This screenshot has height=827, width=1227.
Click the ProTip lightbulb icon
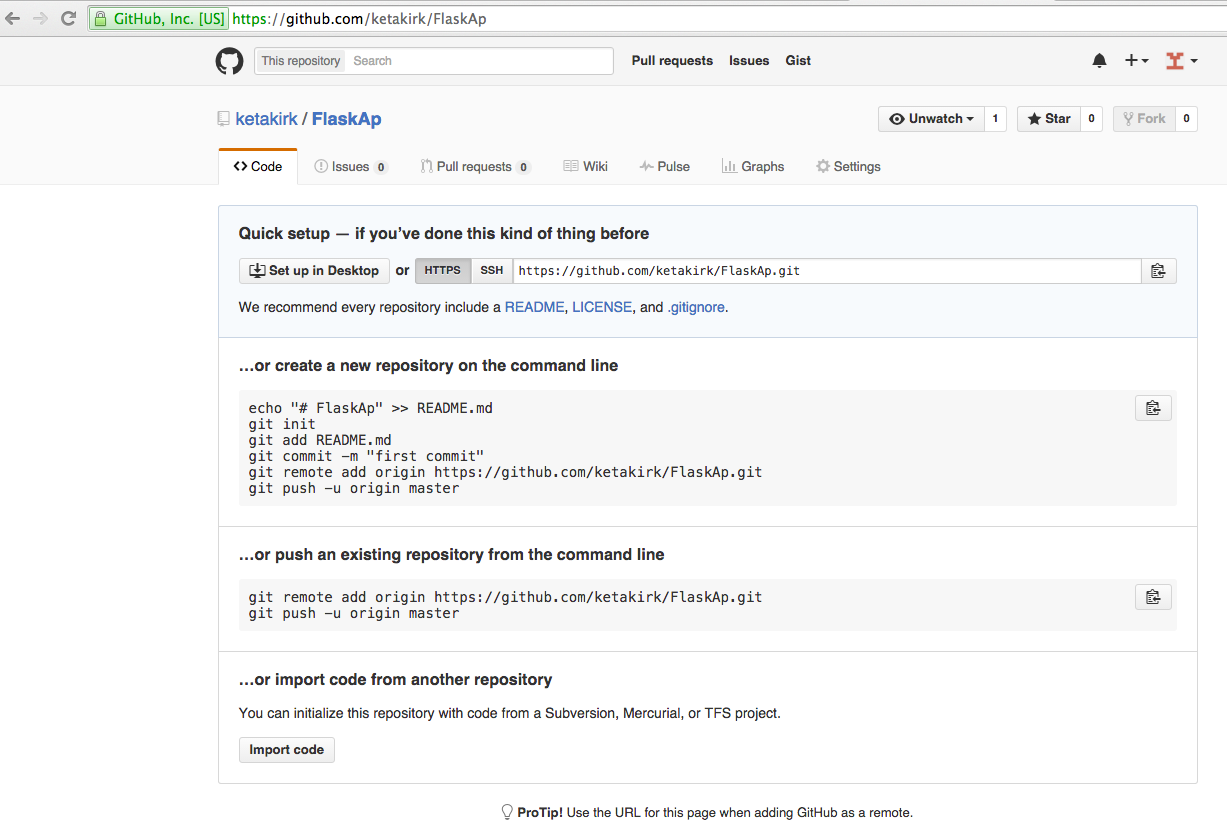click(507, 812)
